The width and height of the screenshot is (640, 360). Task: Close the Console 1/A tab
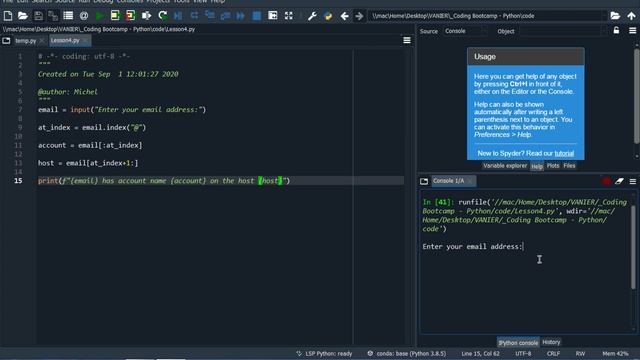pos(470,181)
